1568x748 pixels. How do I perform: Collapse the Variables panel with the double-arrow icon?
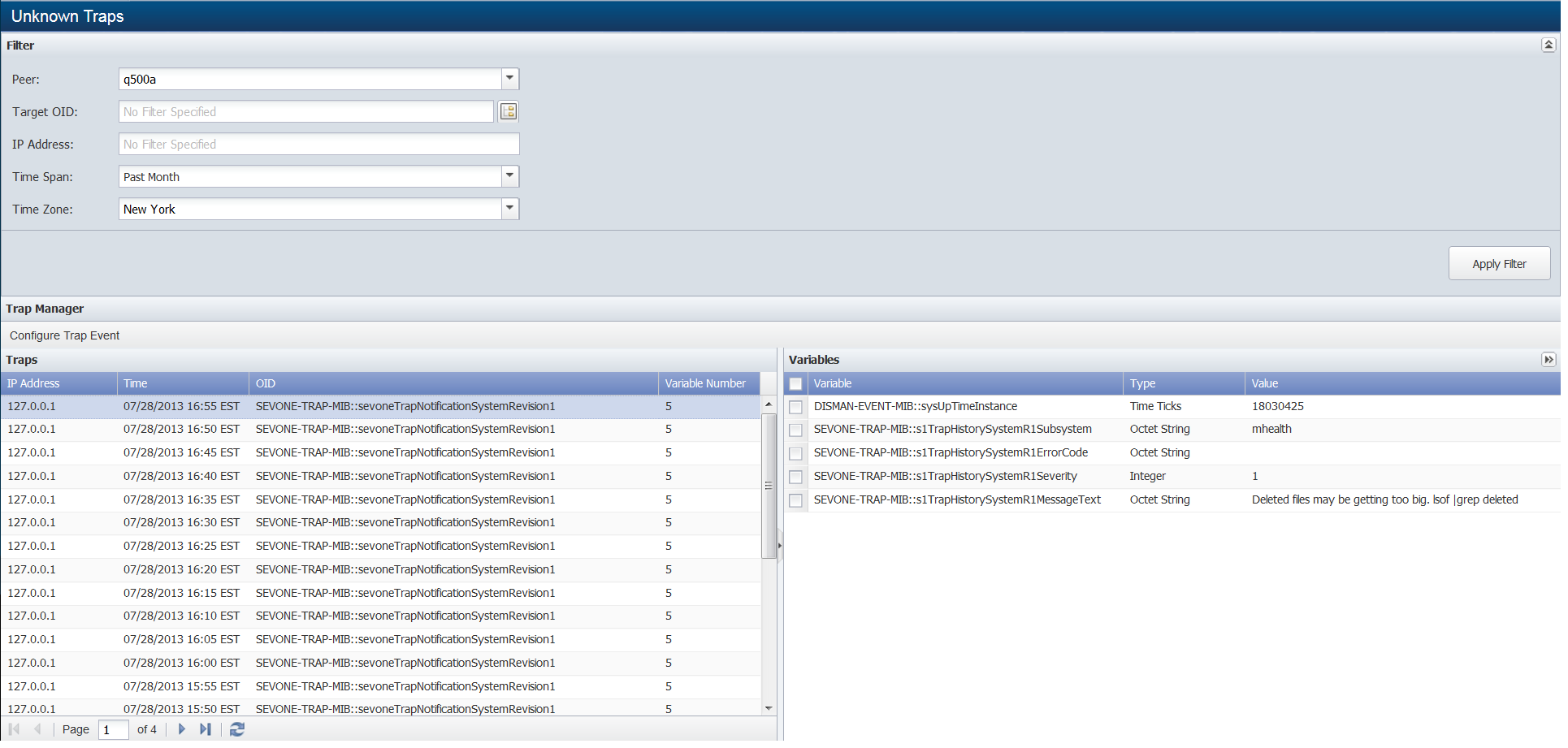1549,360
